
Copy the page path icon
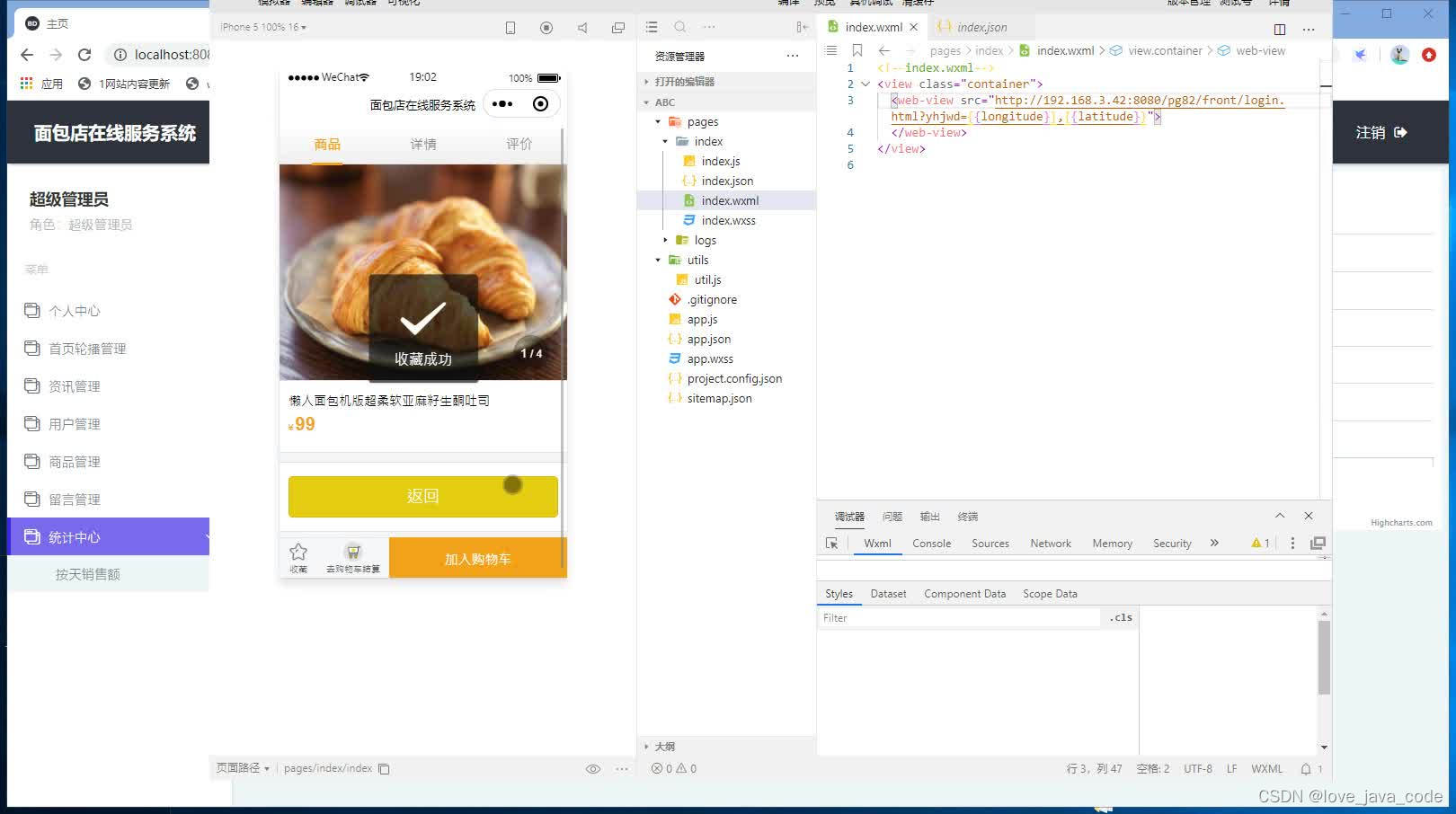(x=384, y=769)
